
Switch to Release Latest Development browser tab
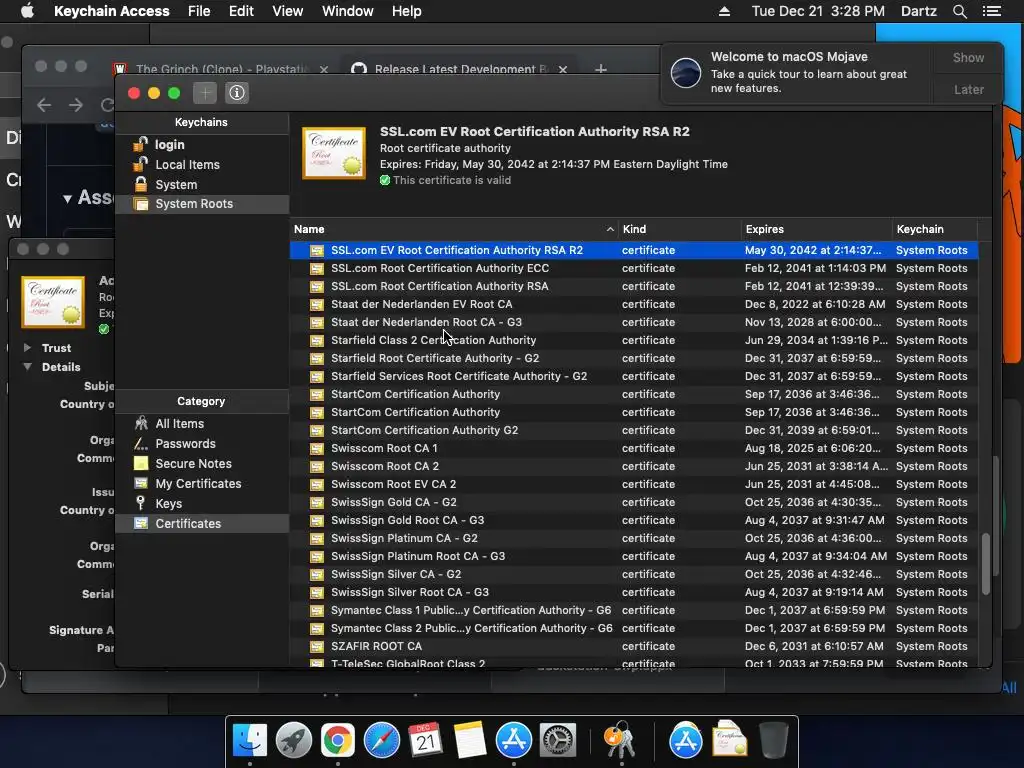click(x=460, y=69)
